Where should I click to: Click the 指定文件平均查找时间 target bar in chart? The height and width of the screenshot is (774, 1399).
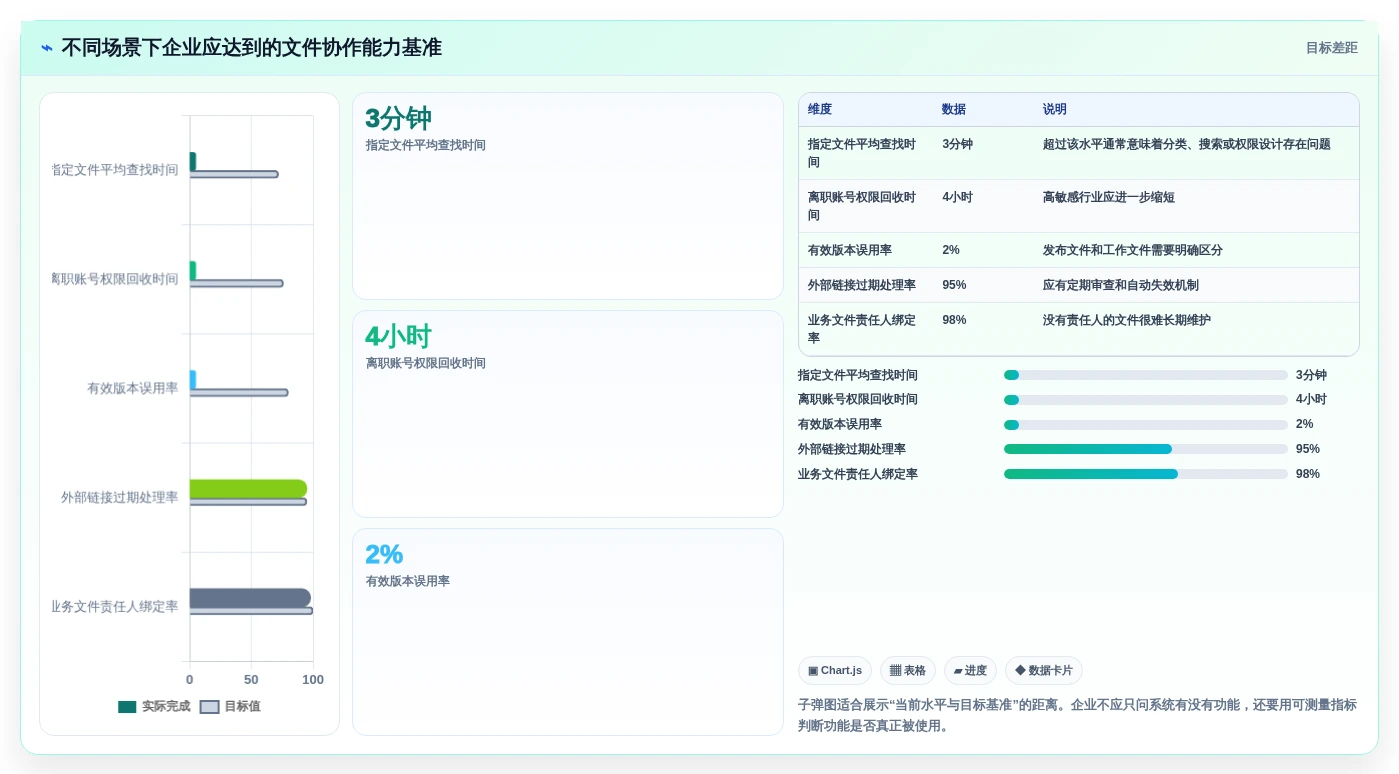pyautogui.click(x=234, y=174)
